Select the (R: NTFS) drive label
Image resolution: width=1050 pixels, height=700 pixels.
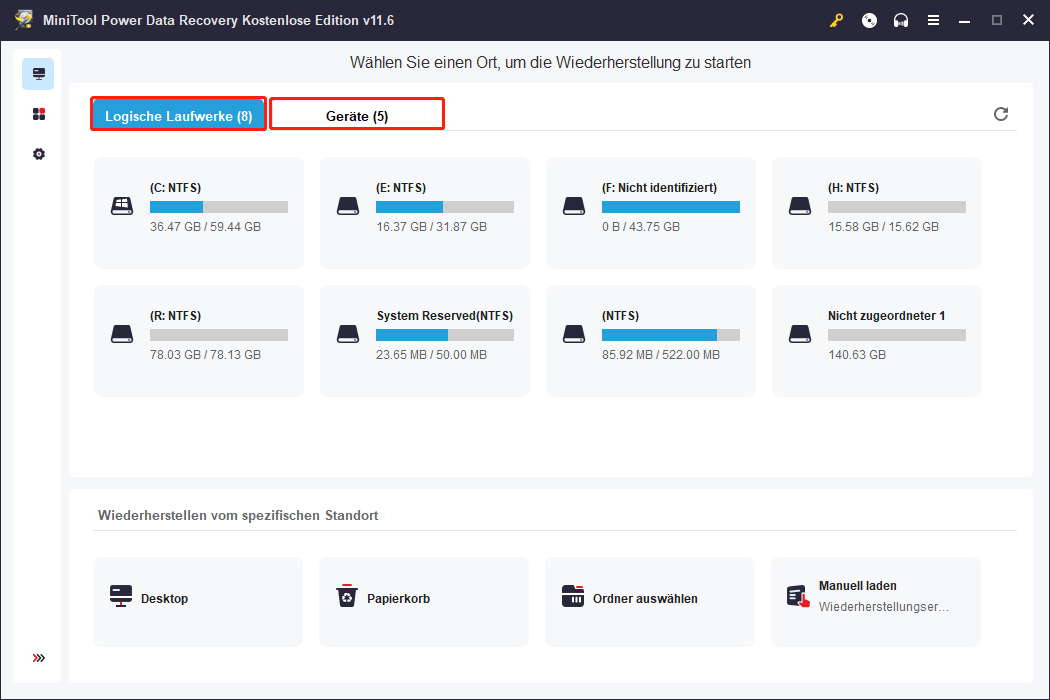coord(175,316)
